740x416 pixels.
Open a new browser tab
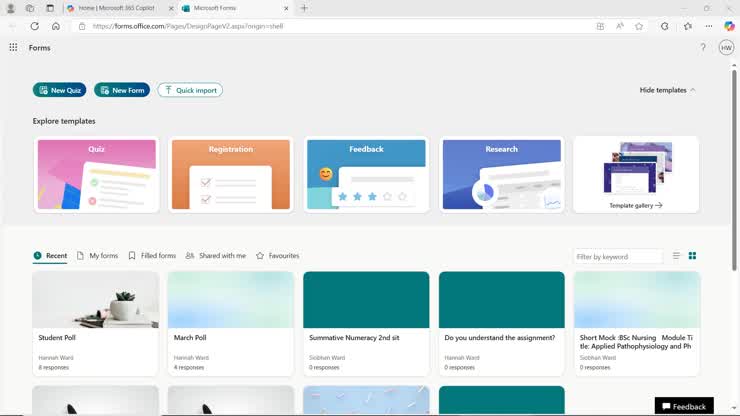pos(304,8)
